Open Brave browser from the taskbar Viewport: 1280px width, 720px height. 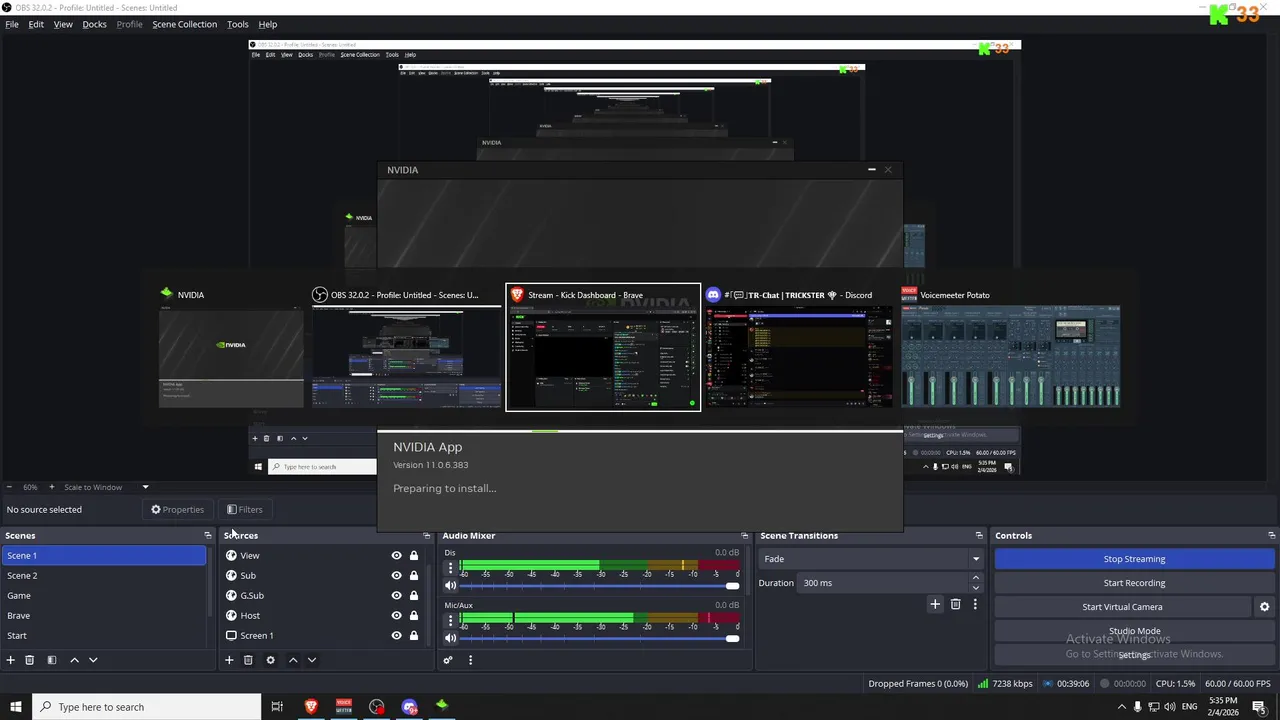(x=311, y=707)
